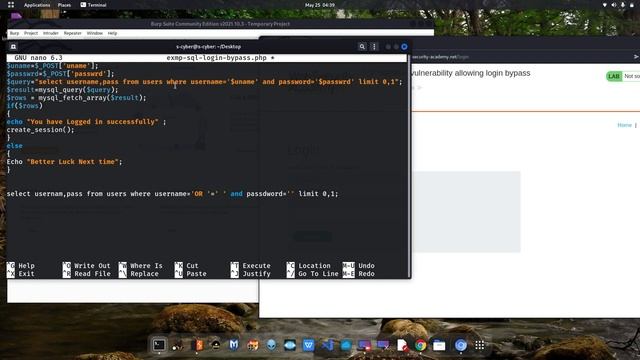
Task: Click nano's Where Is shortcut label
Action: pos(146,266)
